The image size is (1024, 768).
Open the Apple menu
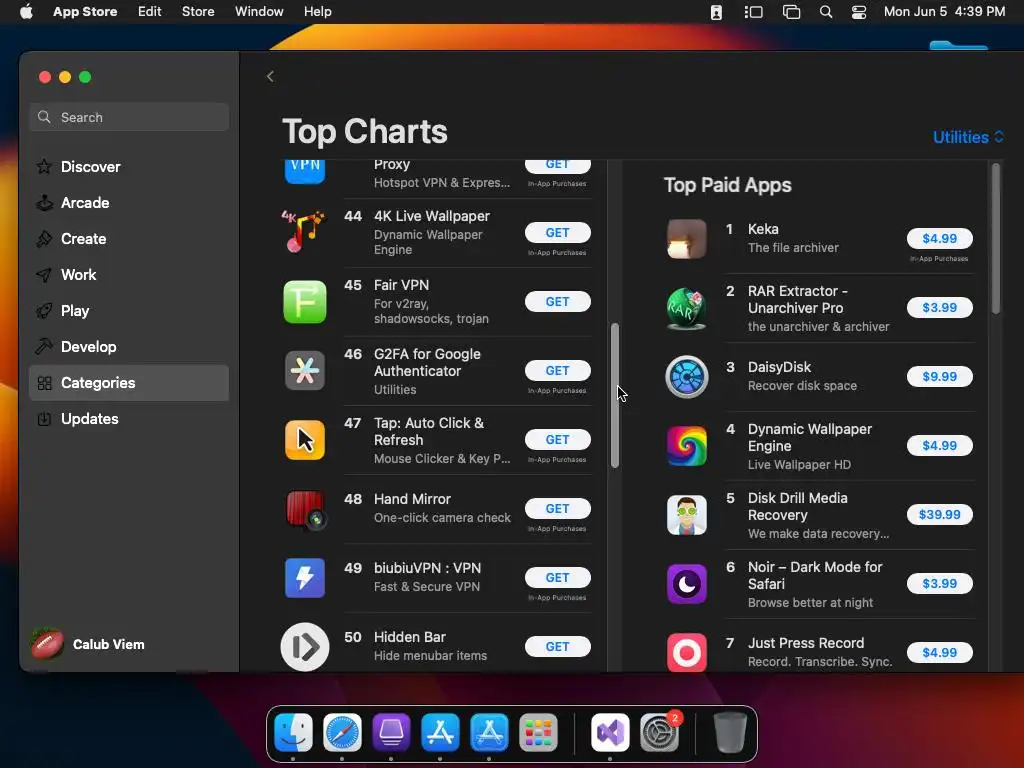[26, 12]
